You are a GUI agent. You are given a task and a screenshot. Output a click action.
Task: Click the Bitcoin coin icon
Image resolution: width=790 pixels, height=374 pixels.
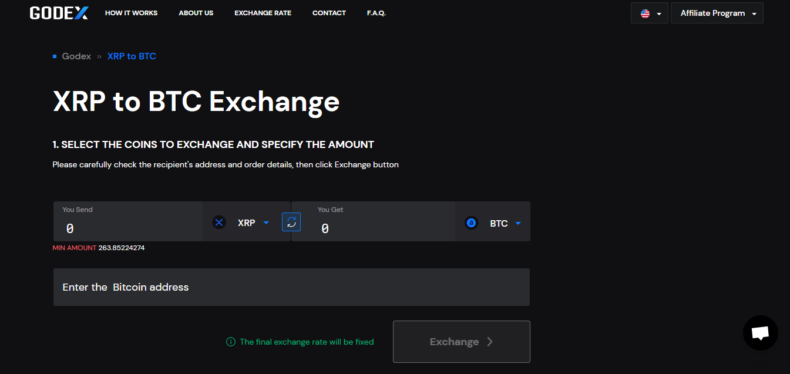(x=471, y=223)
